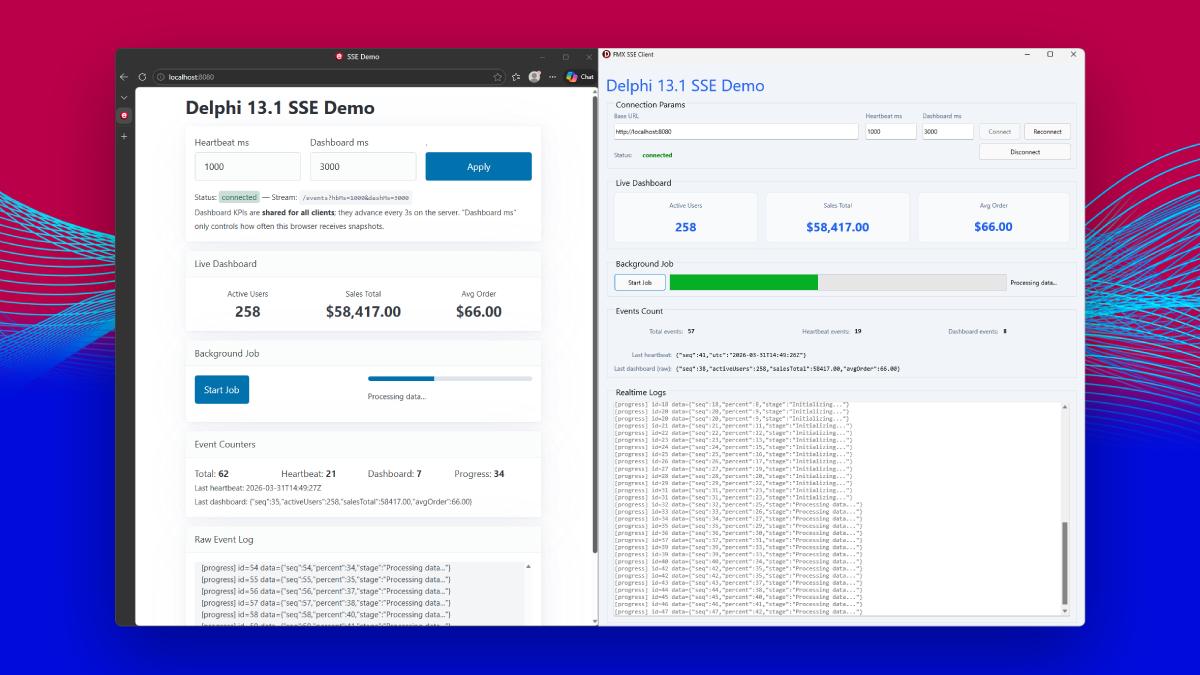Viewport: 1200px width, 675px height.
Task: Minimize the FMX SSE Client window
Action: pyautogui.click(x=1026, y=54)
